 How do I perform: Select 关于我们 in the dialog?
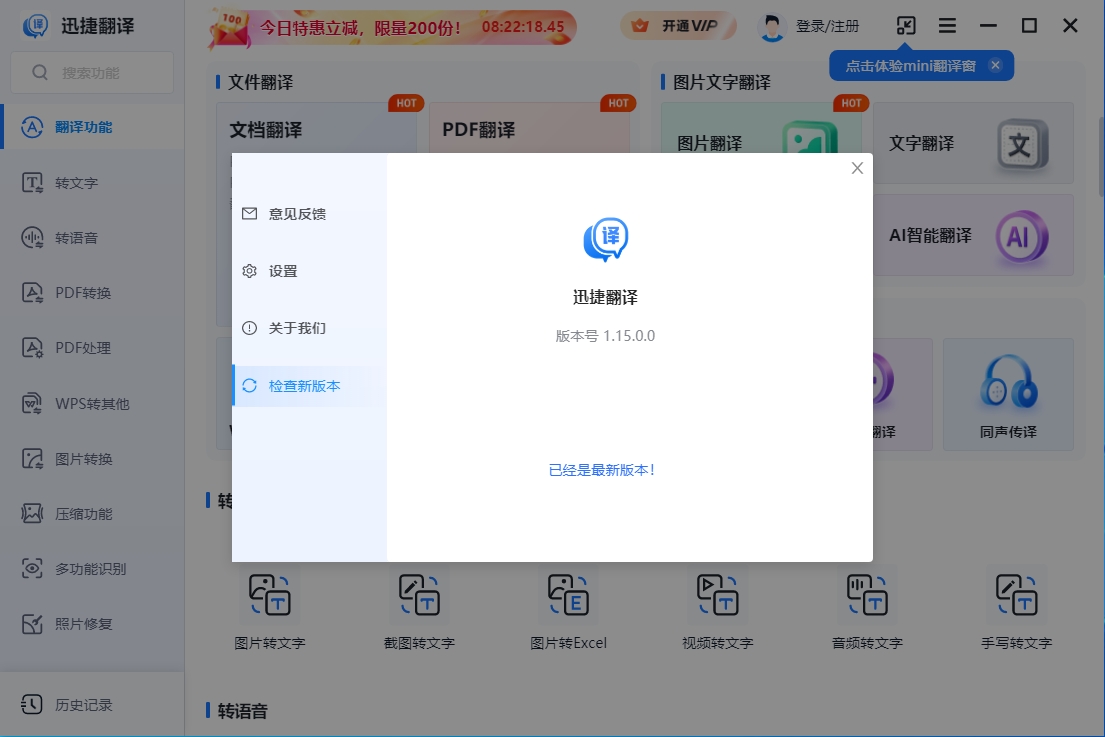pyautogui.click(x=296, y=328)
